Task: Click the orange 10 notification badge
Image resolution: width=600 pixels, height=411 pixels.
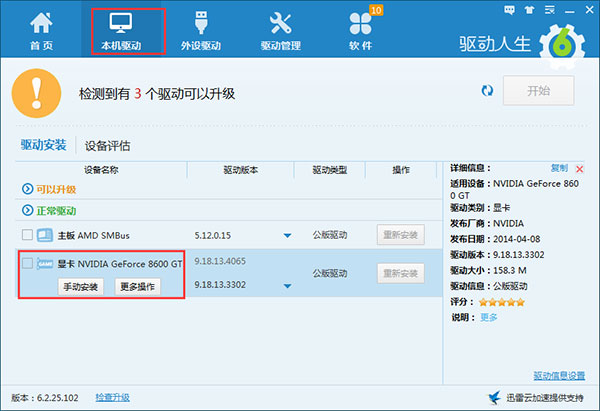Action: pyautogui.click(x=376, y=10)
